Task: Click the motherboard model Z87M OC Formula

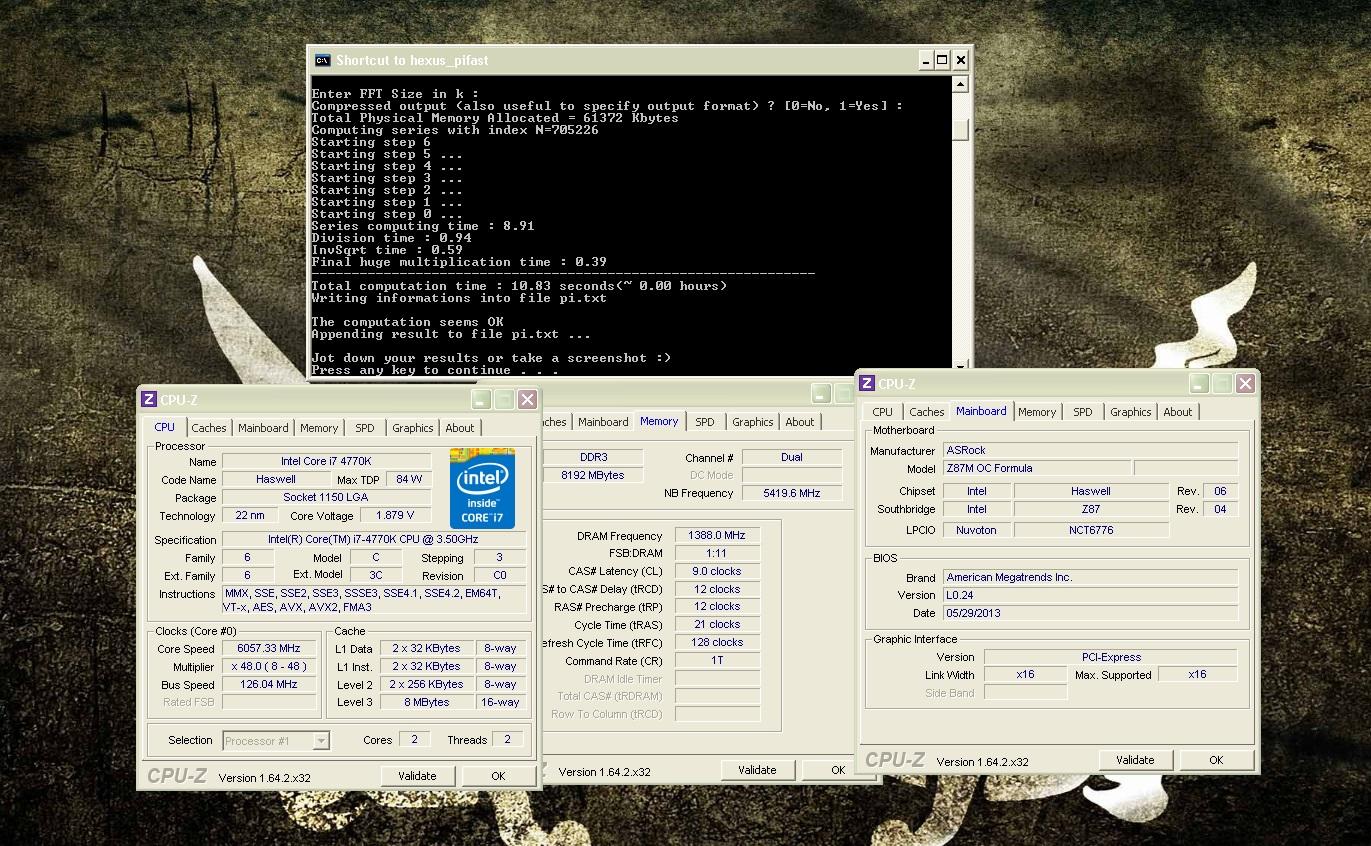Action: pyautogui.click(x=1037, y=468)
